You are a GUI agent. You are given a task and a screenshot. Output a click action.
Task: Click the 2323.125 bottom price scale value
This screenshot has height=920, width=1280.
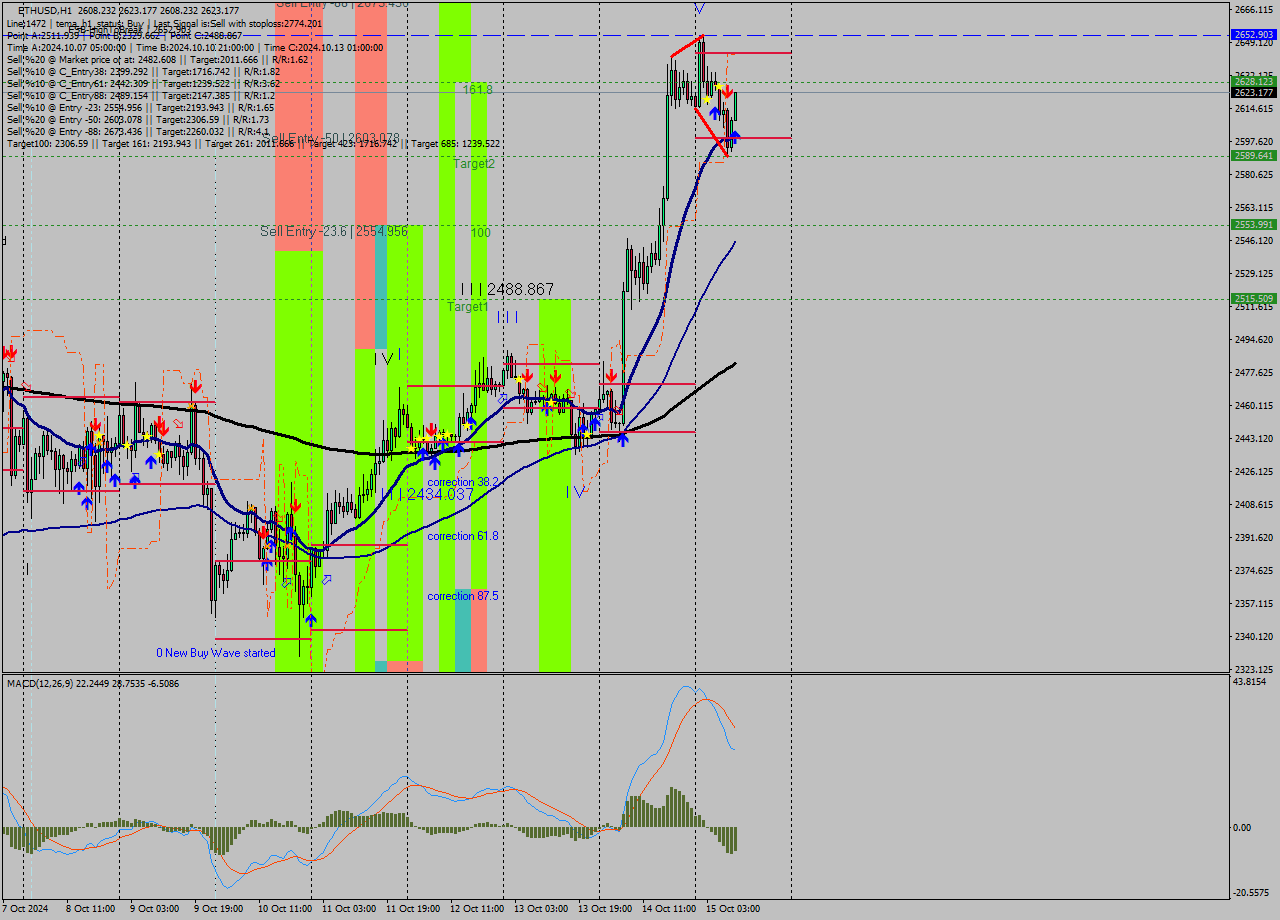(x=1253, y=669)
